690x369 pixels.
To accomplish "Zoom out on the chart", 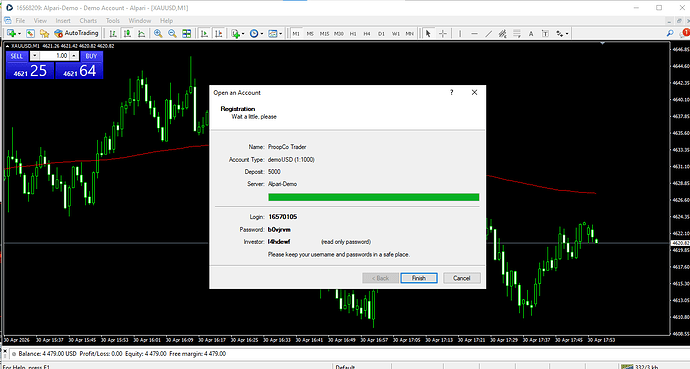I will (172, 33).
